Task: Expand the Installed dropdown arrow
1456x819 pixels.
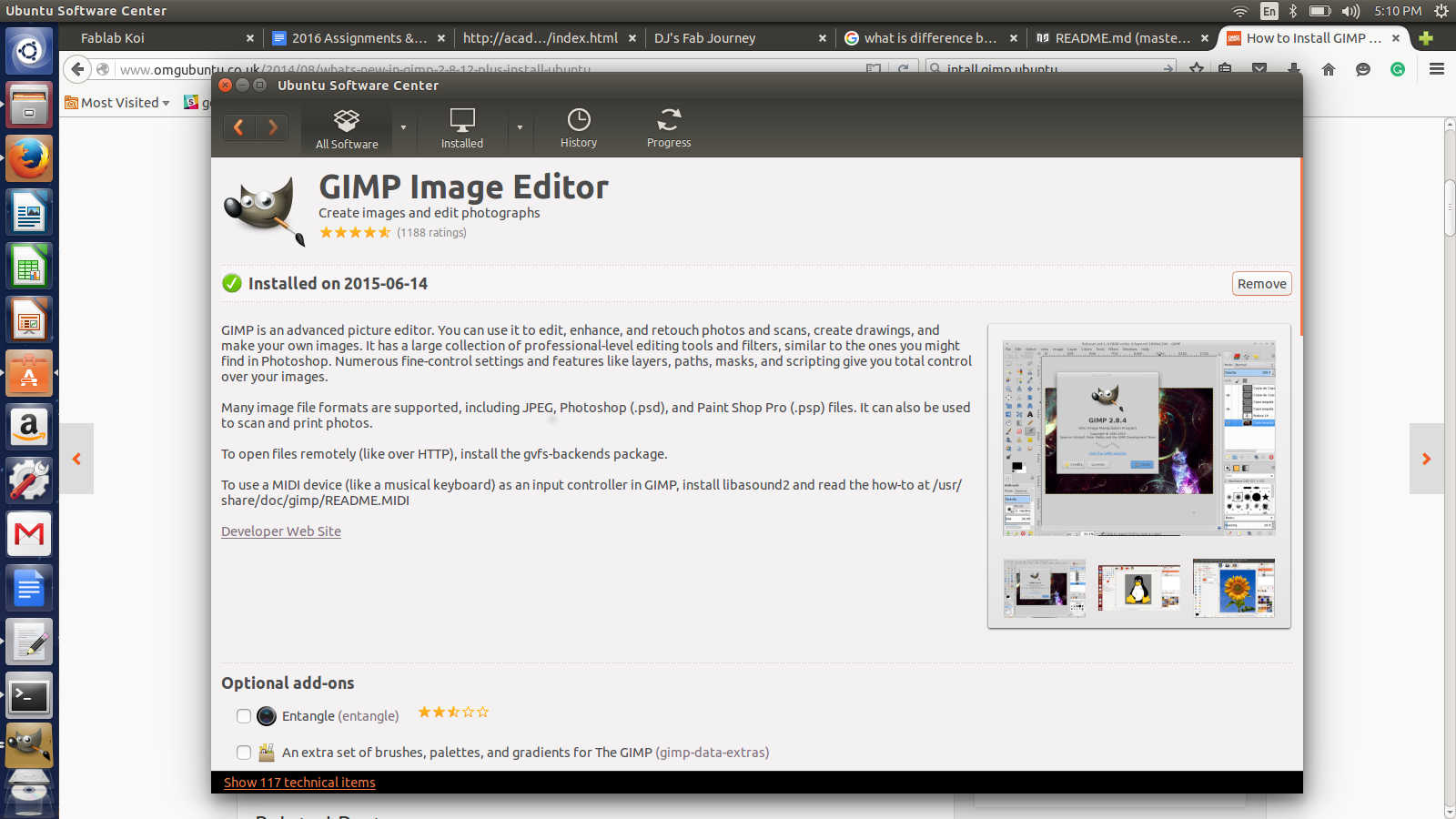Action: [520, 127]
